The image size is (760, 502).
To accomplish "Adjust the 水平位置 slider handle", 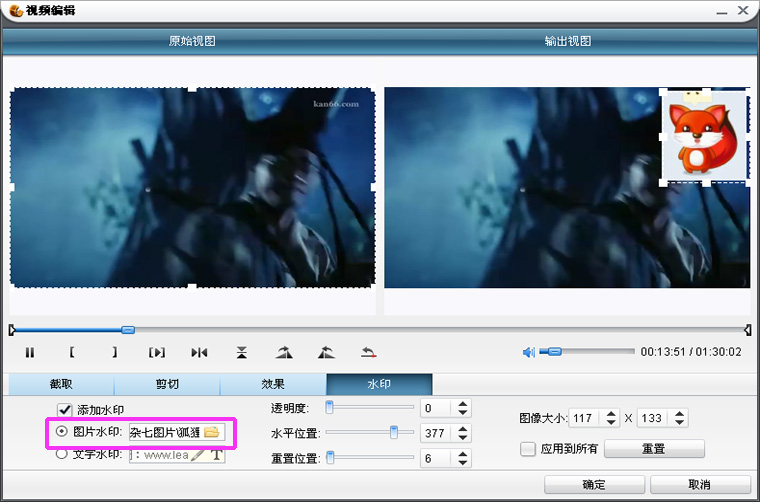I will 394,432.
